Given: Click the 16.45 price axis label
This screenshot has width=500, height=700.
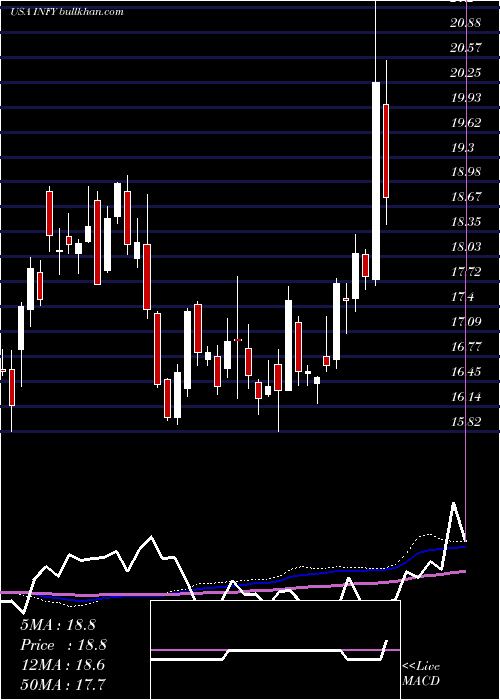Looking at the screenshot, I should pyautogui.click(x=466, y=371).
